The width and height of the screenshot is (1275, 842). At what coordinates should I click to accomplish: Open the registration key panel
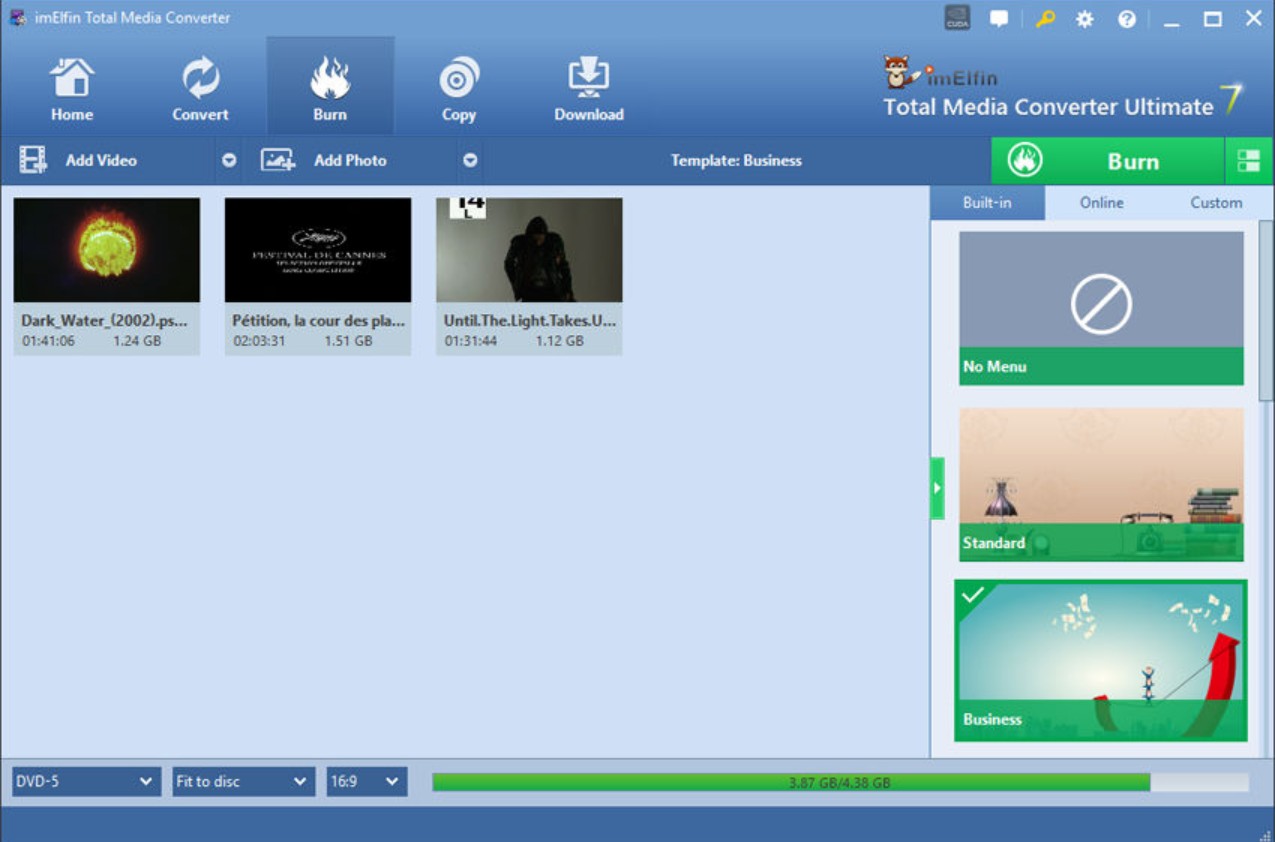[x=1045, y=17]
